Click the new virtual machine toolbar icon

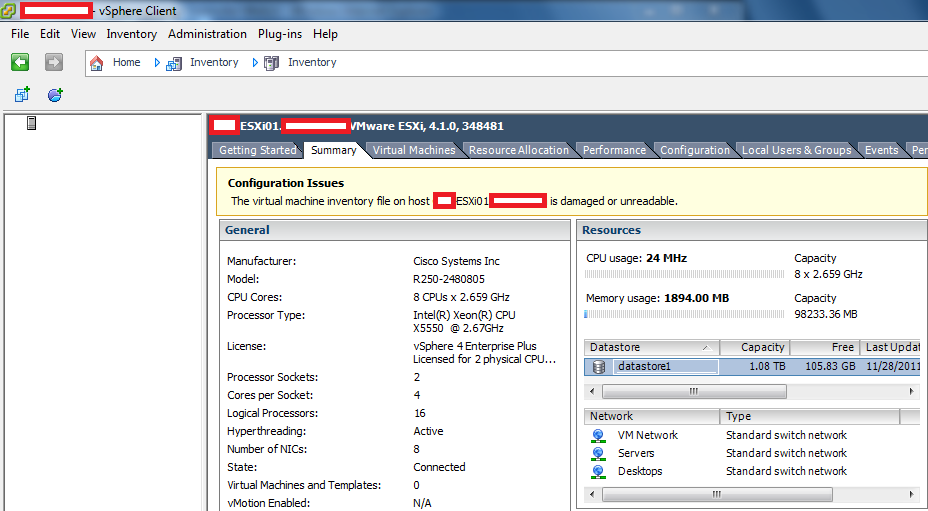[22, 94]
